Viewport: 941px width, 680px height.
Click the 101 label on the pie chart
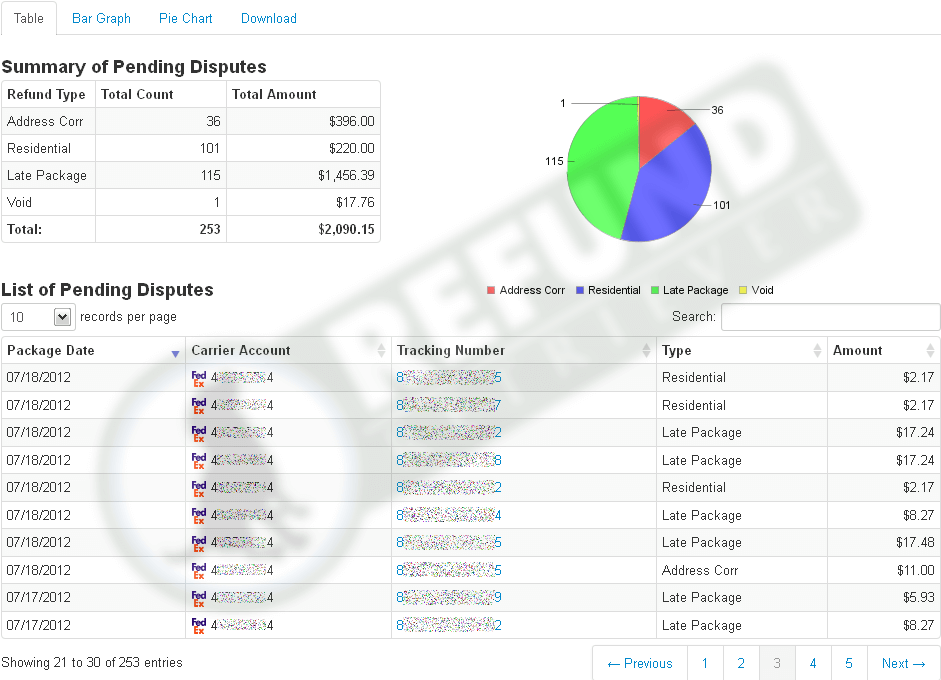(722, 205)
